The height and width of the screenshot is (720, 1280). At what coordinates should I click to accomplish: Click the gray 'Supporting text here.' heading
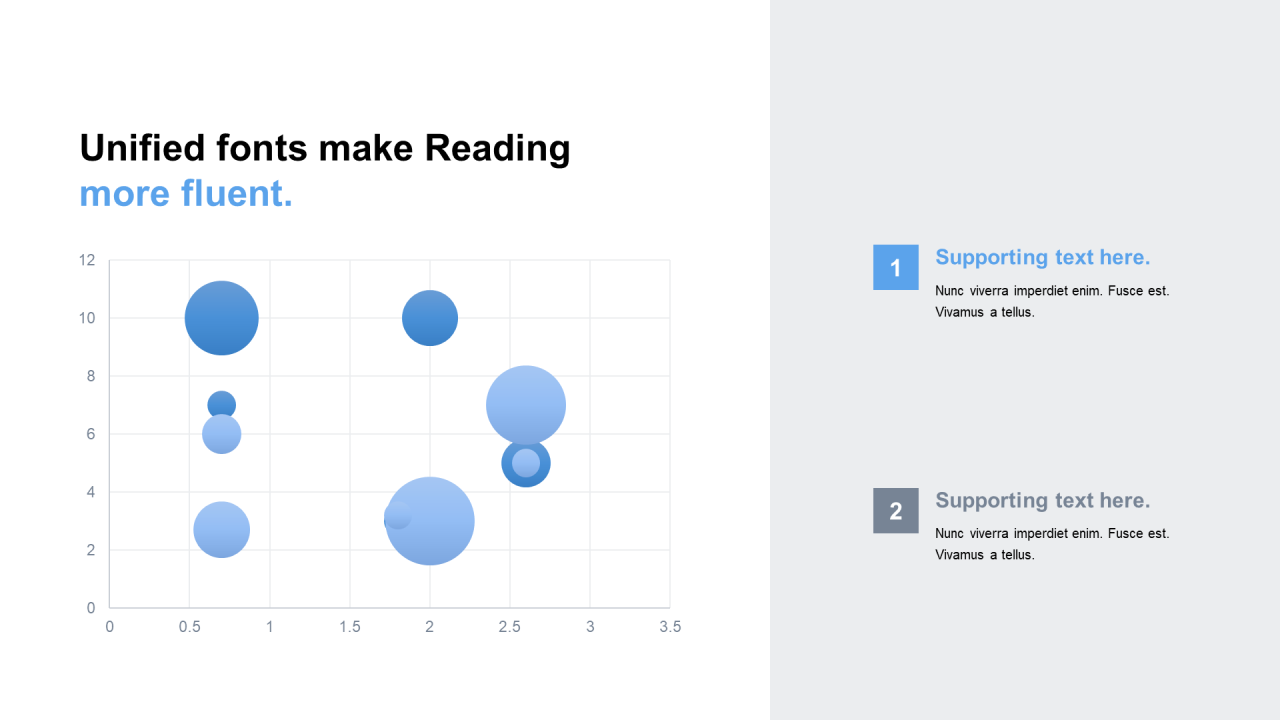pos(1043,500)
